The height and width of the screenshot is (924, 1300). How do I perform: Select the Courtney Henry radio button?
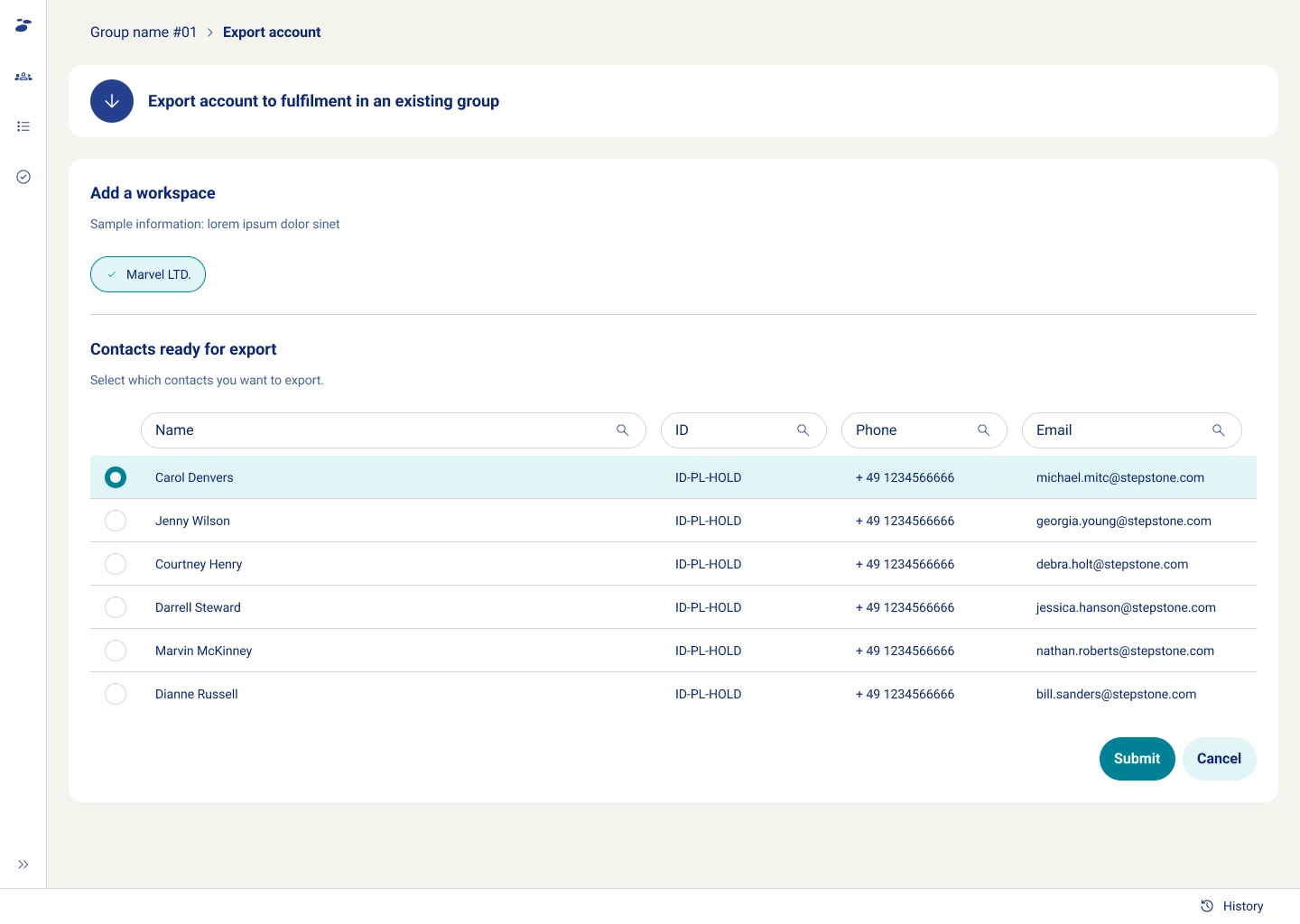(x=116, y=564)
